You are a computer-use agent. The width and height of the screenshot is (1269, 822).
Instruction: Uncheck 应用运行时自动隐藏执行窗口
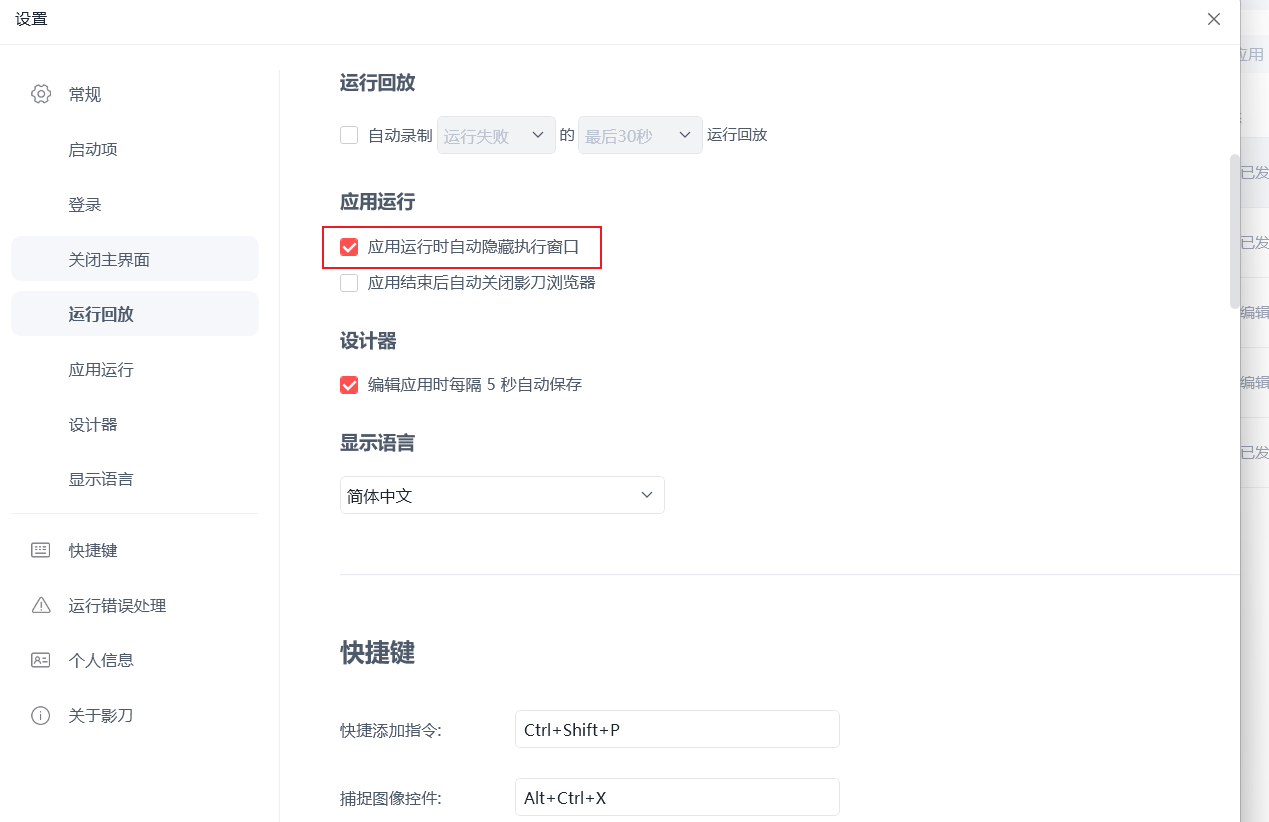349,247
